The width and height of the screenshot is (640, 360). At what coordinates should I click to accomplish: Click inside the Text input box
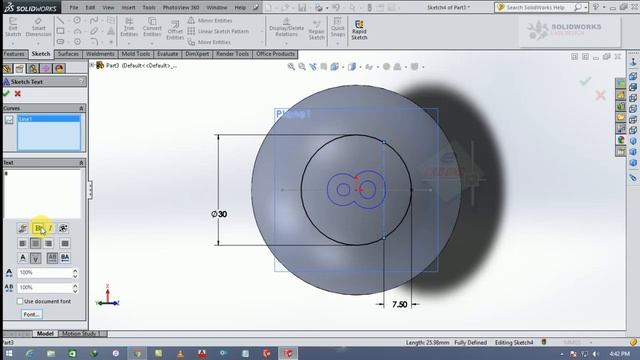tap(42, 193)
